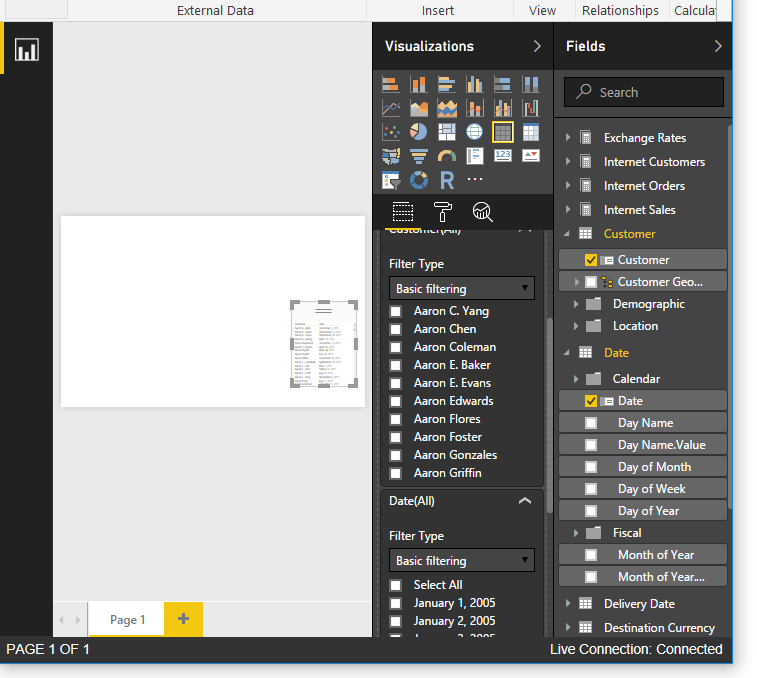Uncheck the Customer field checkbox
Image resolution: width=757 pixels, height=678 pixels.
[591, 260]
